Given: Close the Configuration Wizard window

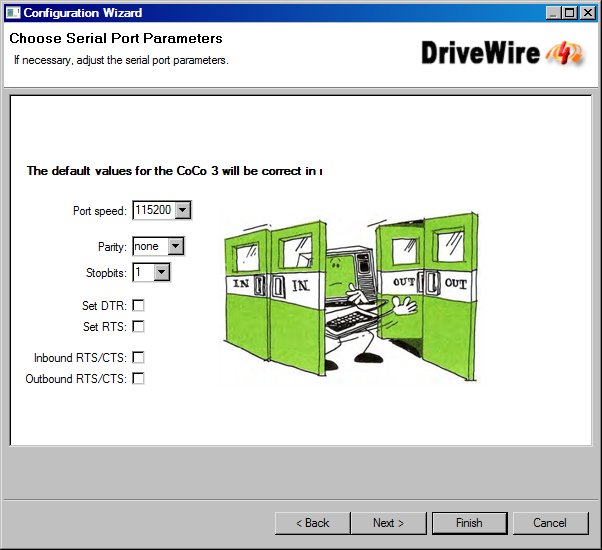Looking at the screenshot, I should [x=589, y=13].
